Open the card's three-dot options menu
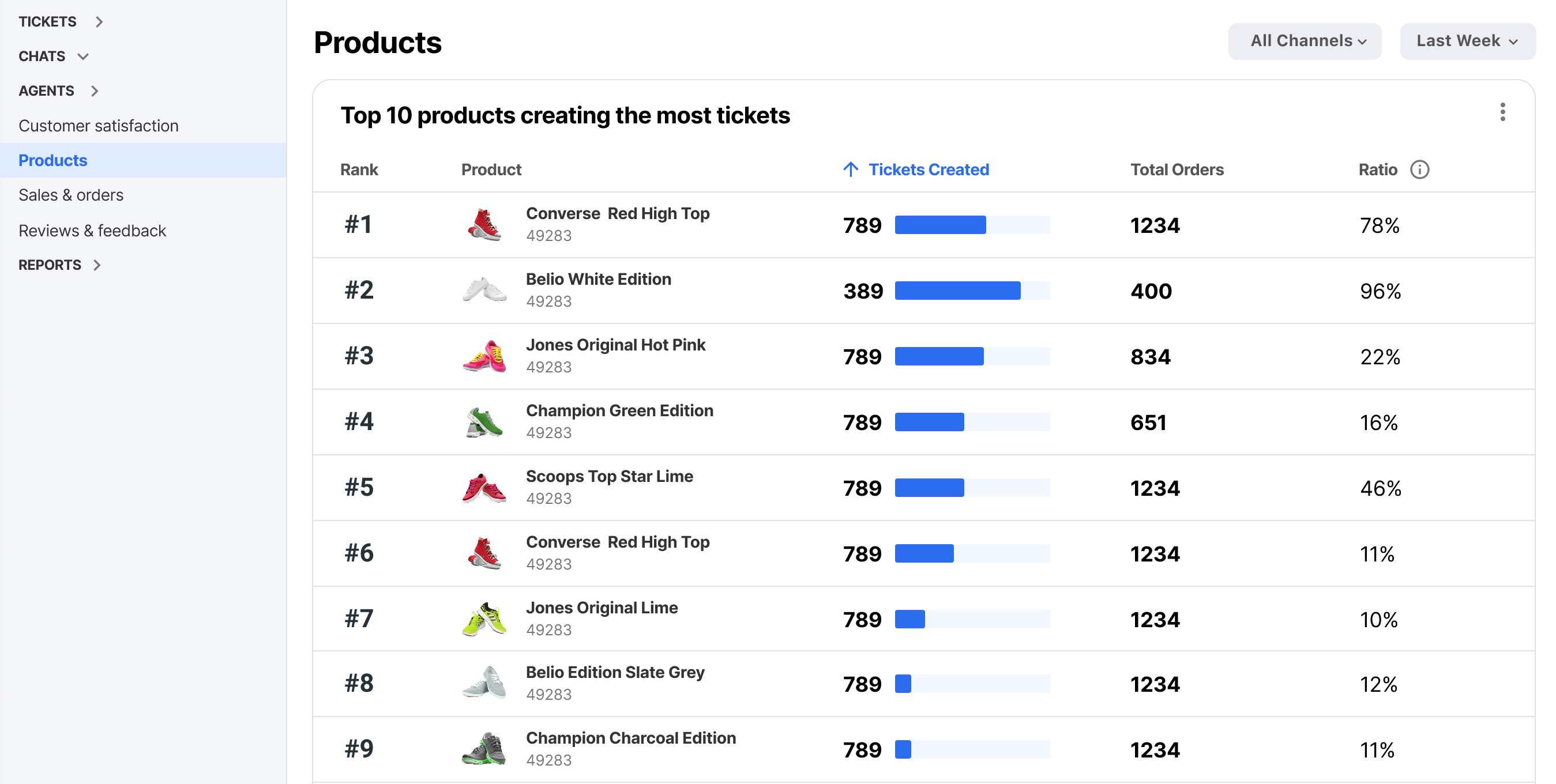Image resolution: width=1556 pixels, height=784 pixels. click(x=1502, y=112)
